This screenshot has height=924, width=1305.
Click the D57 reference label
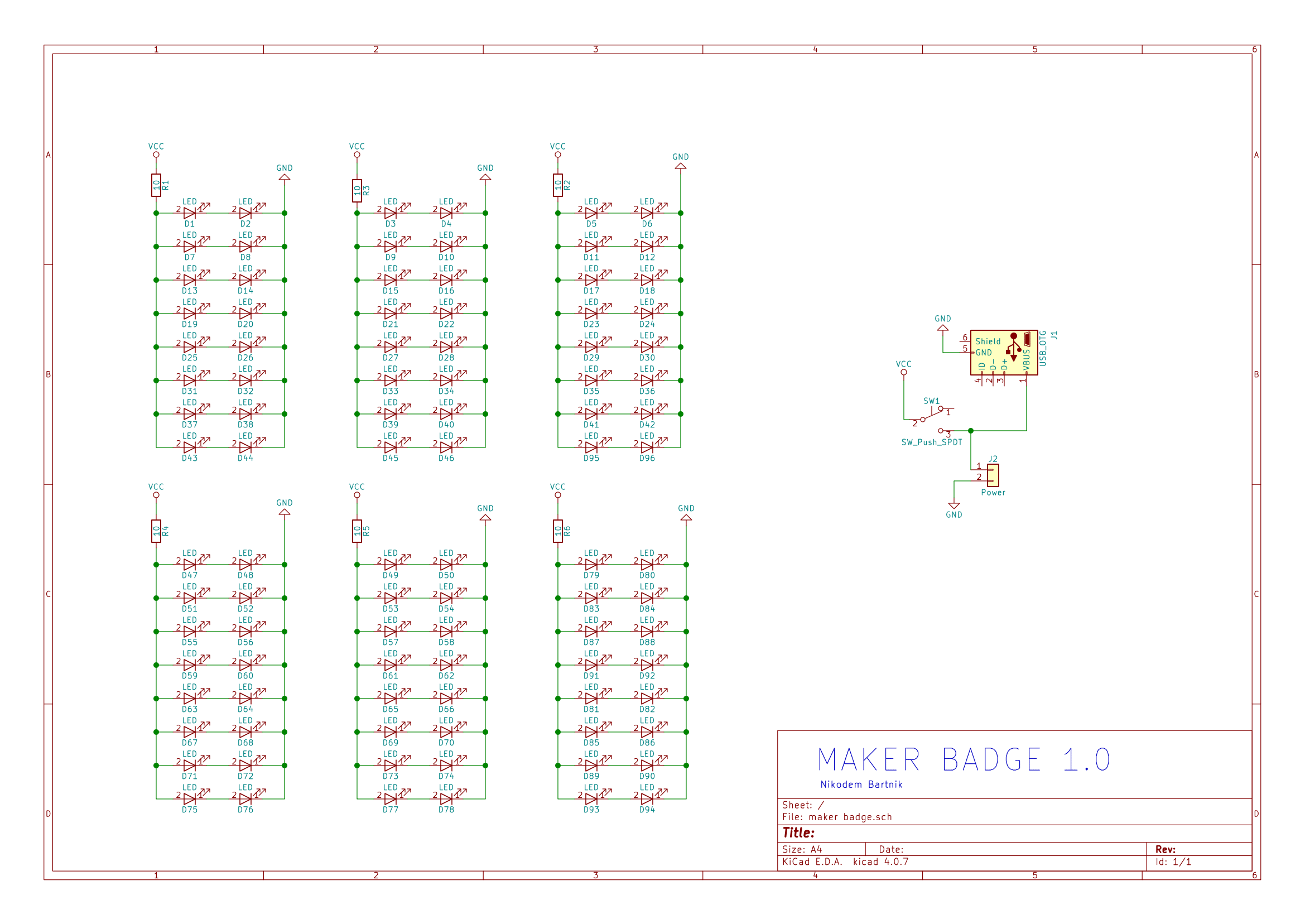[x=390, y=642]
